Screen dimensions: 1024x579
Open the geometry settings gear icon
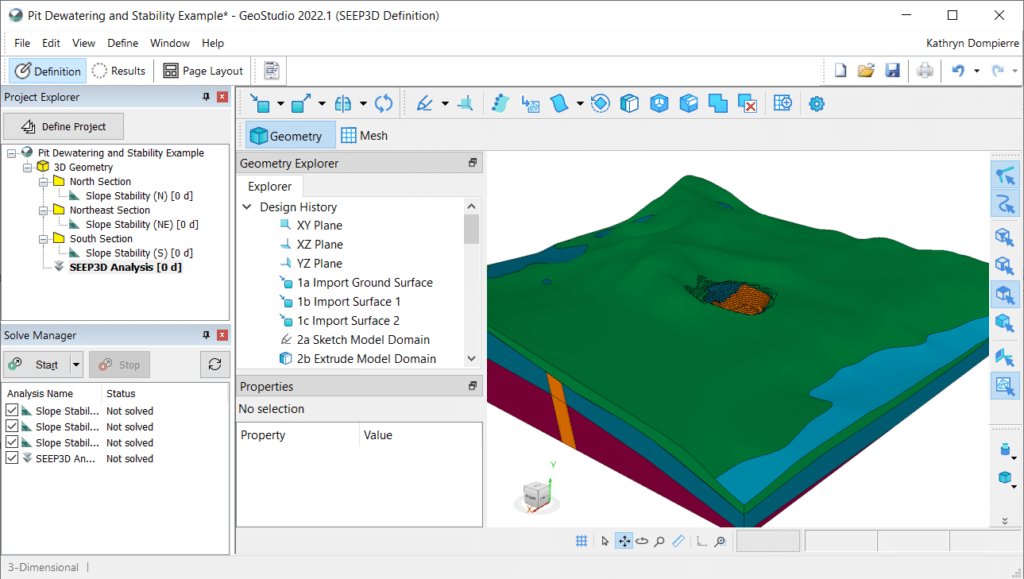816,103
